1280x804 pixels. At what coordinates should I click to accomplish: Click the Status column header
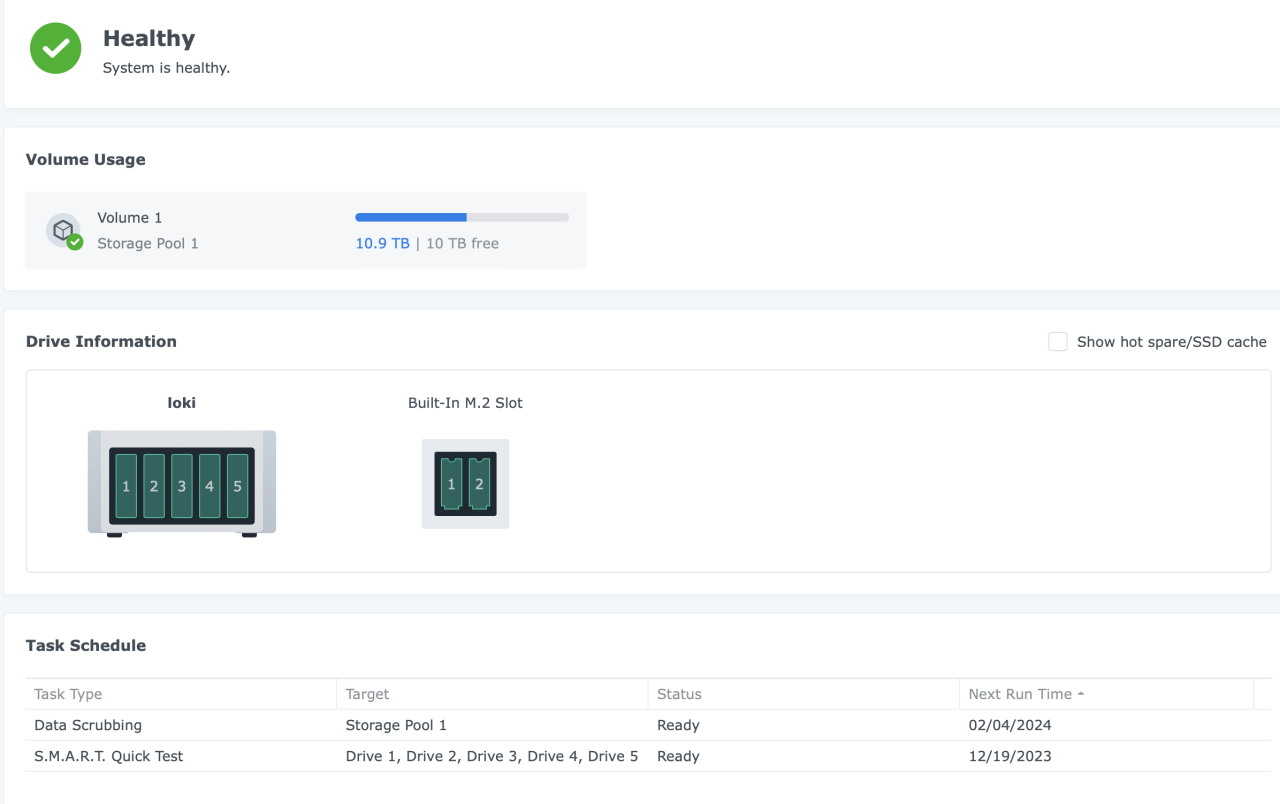804,694
